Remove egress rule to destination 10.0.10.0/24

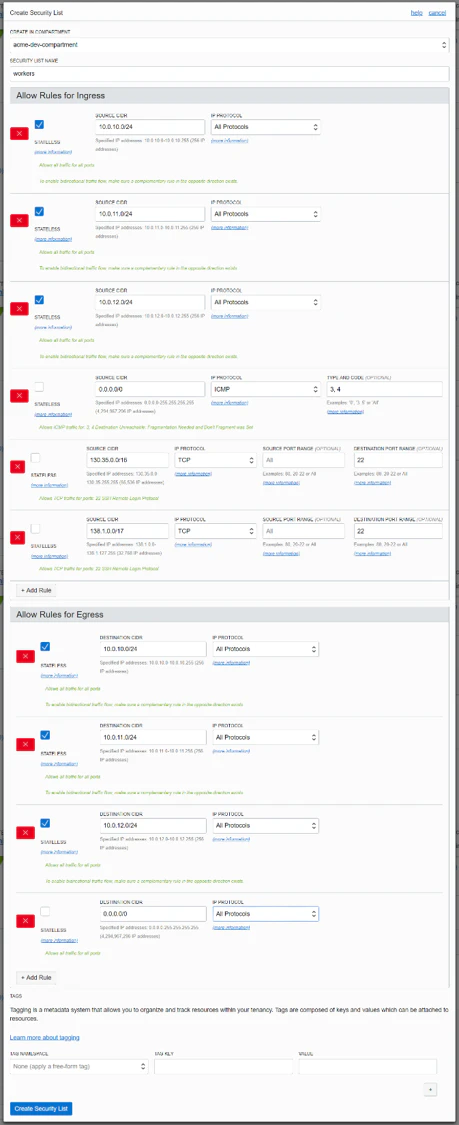click(25, 656)
